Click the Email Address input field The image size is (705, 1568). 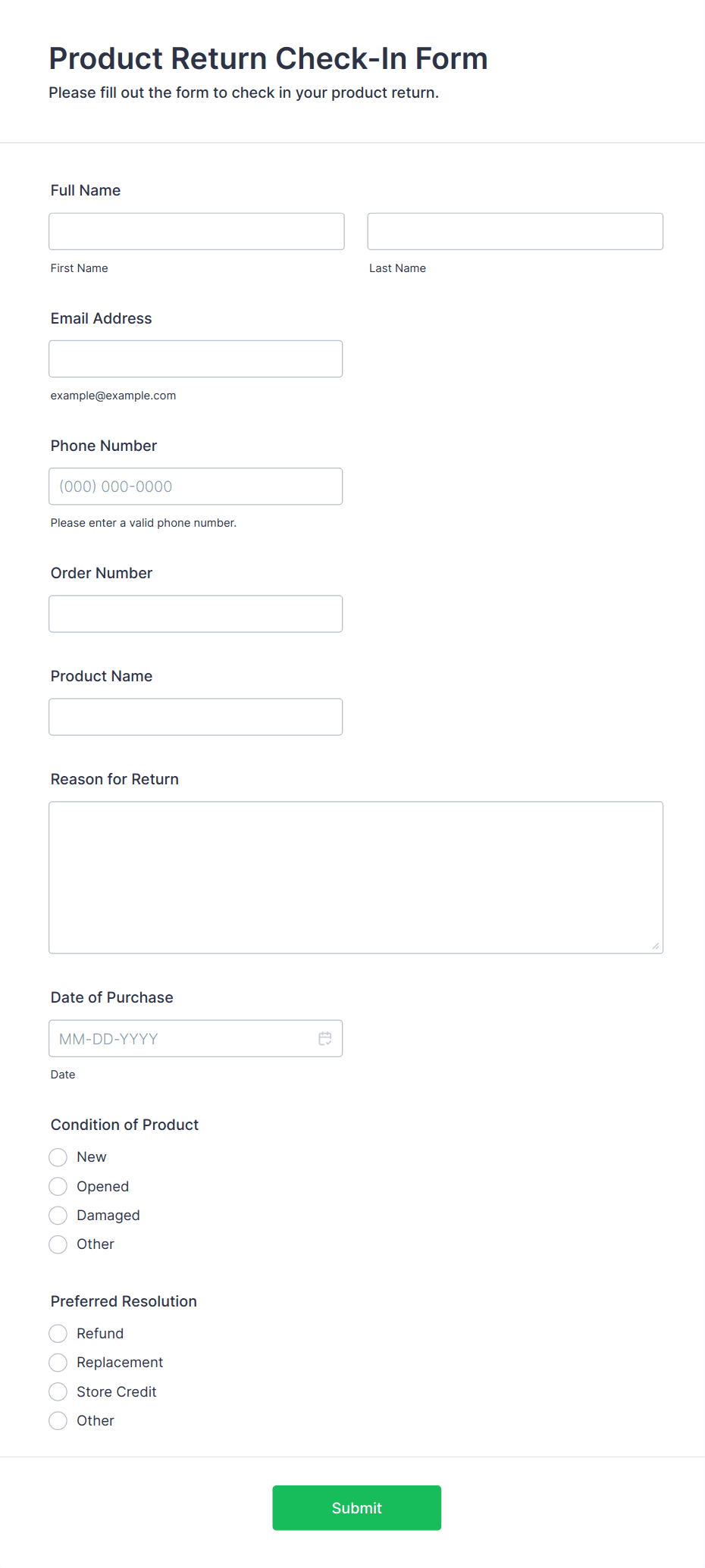(196, 358)
